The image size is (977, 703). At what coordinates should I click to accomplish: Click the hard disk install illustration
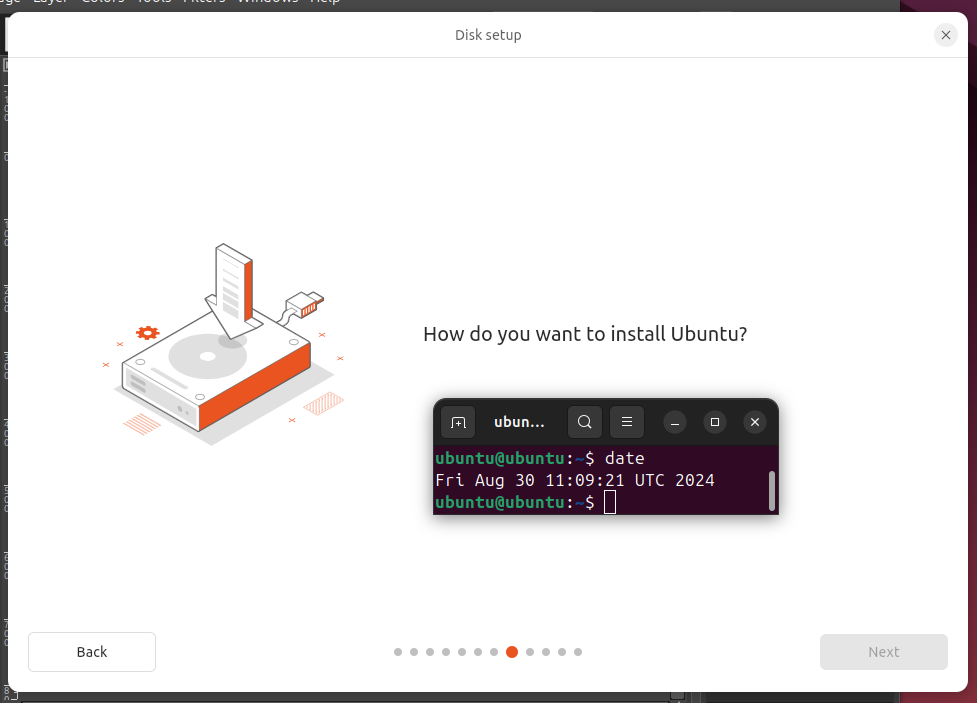pos(223,344)
